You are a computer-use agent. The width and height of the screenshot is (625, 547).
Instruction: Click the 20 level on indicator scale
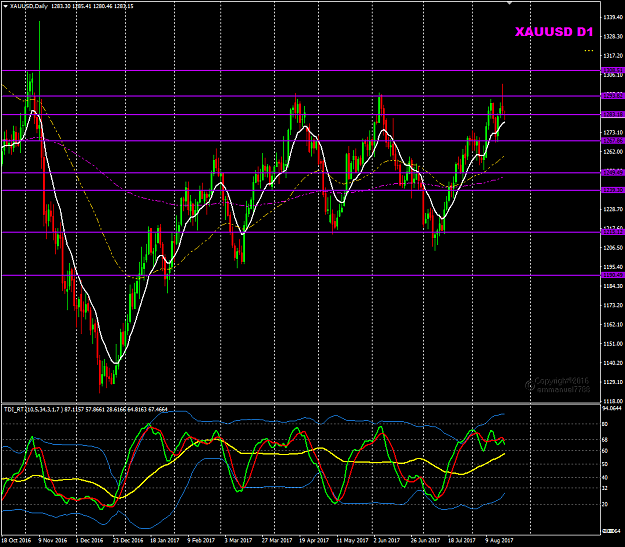(x=605, y=504)
